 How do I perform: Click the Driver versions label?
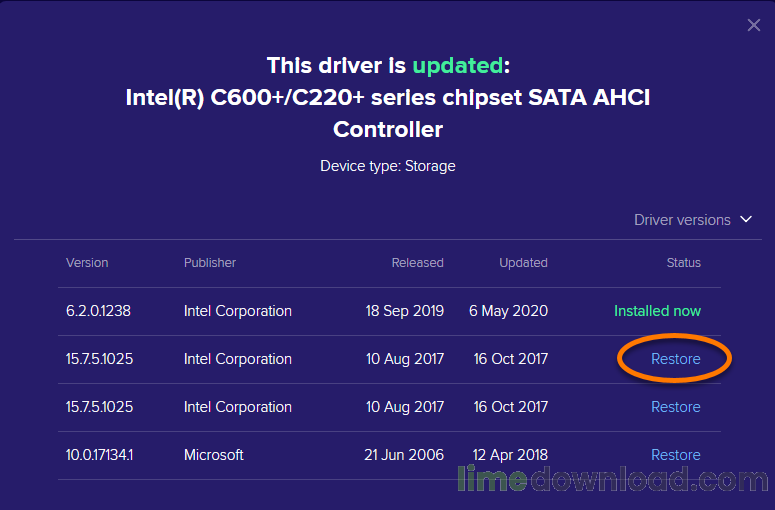pos(682,220)
